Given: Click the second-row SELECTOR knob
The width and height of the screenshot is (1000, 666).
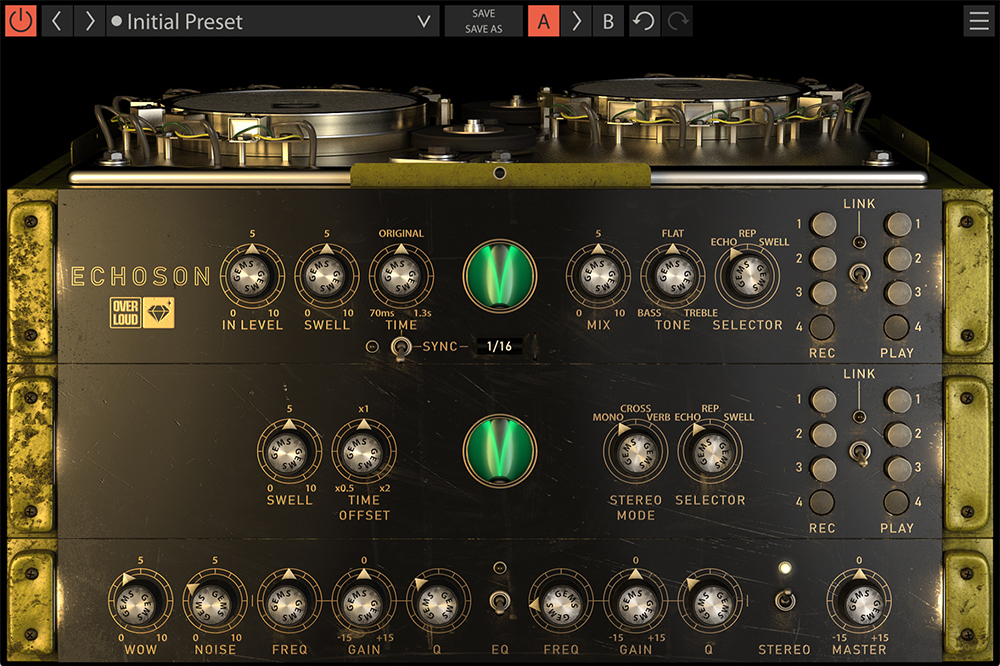Looking at the screenshot, I should click(x=710, y=452).
